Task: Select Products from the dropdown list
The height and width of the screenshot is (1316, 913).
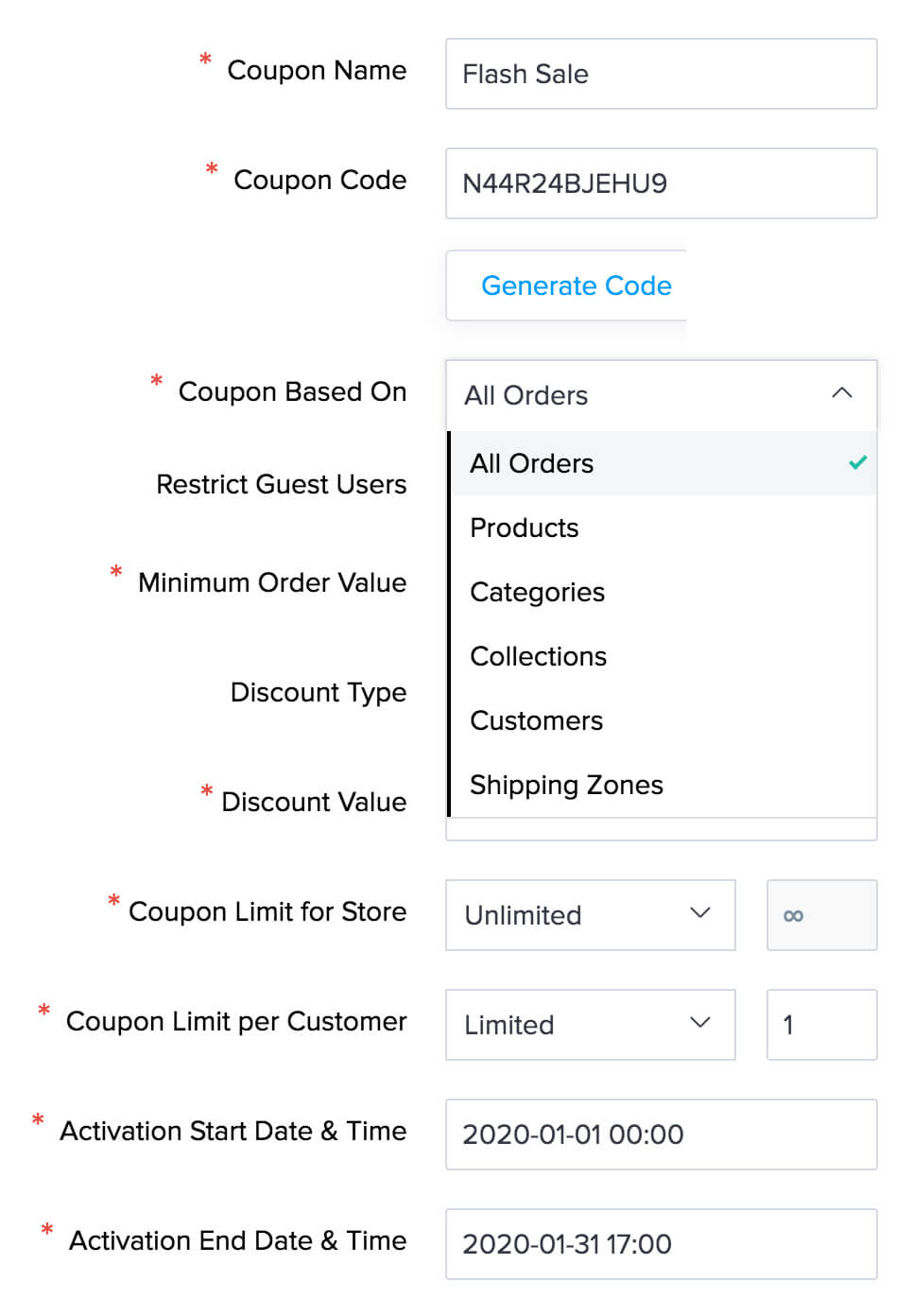Action: (525, 528)
